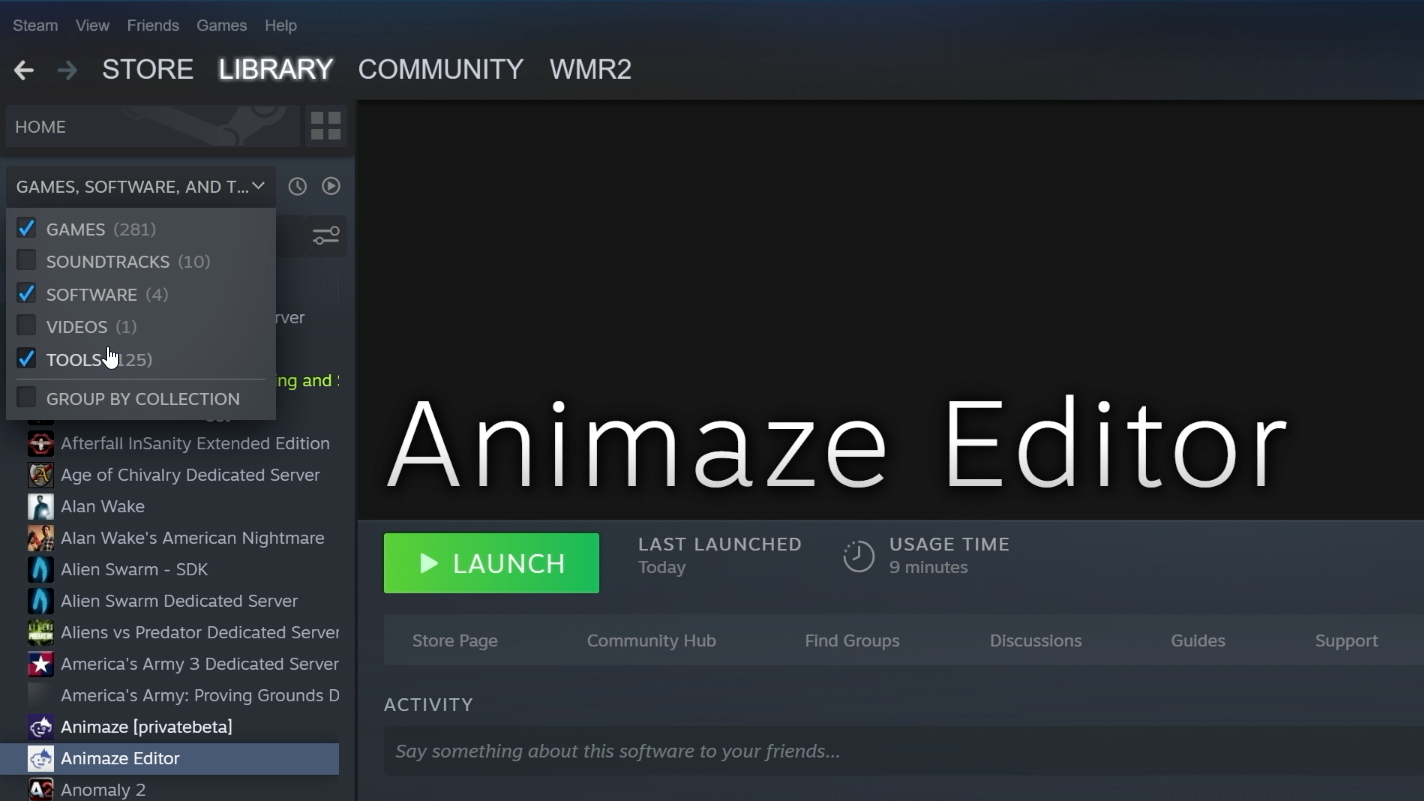The height and width of the screenshot is (801, 1424).
Task: Open the Friends menu
Action: [153, 25]
